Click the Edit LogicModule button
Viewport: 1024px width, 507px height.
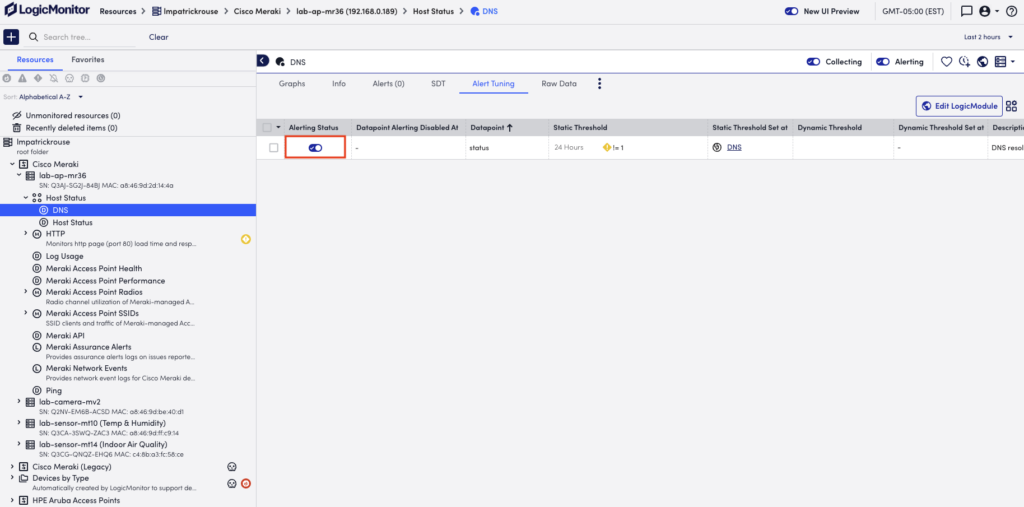point(959,106)
